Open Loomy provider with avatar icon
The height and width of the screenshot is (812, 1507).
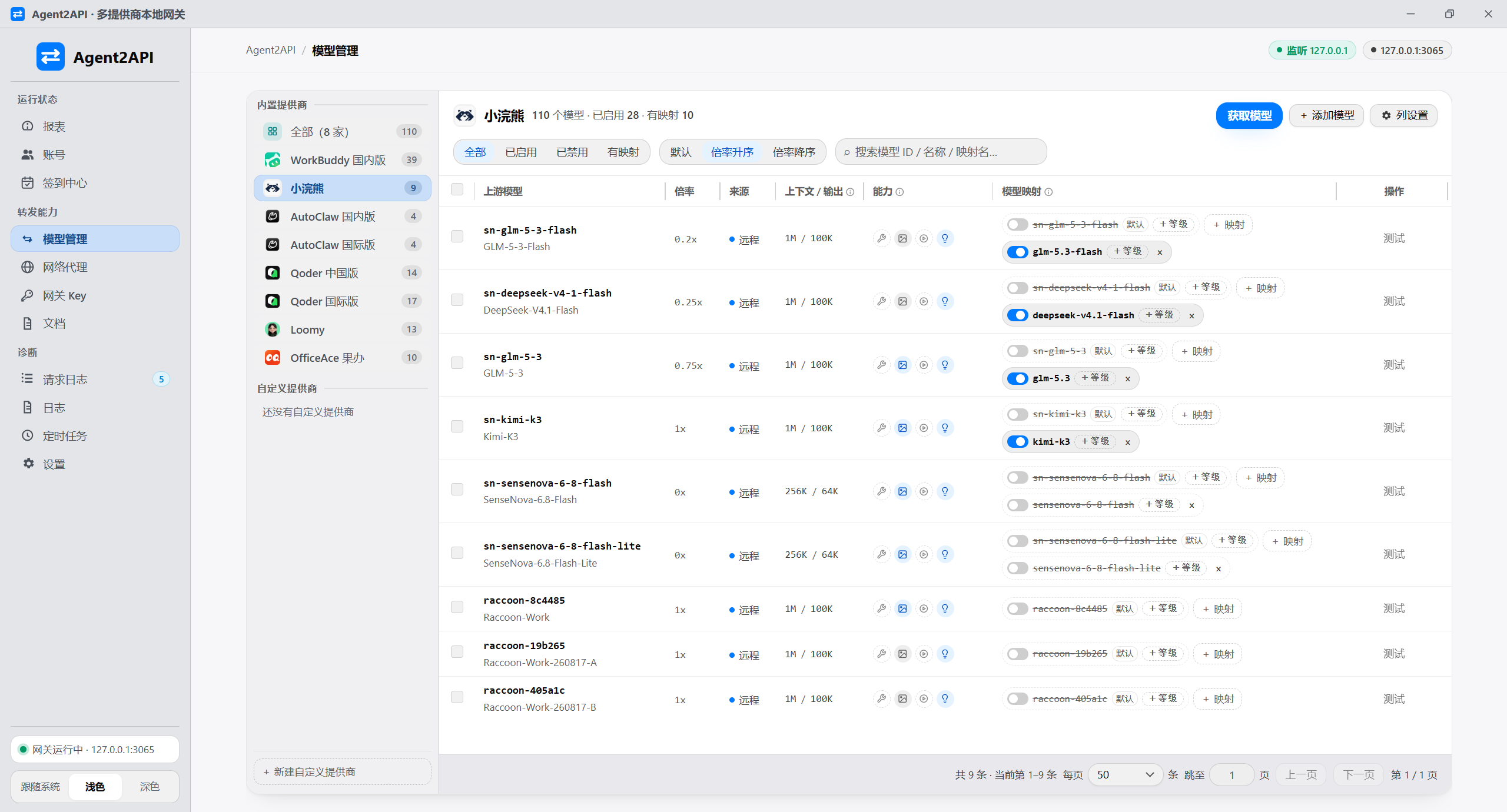[x=273, y=330]
